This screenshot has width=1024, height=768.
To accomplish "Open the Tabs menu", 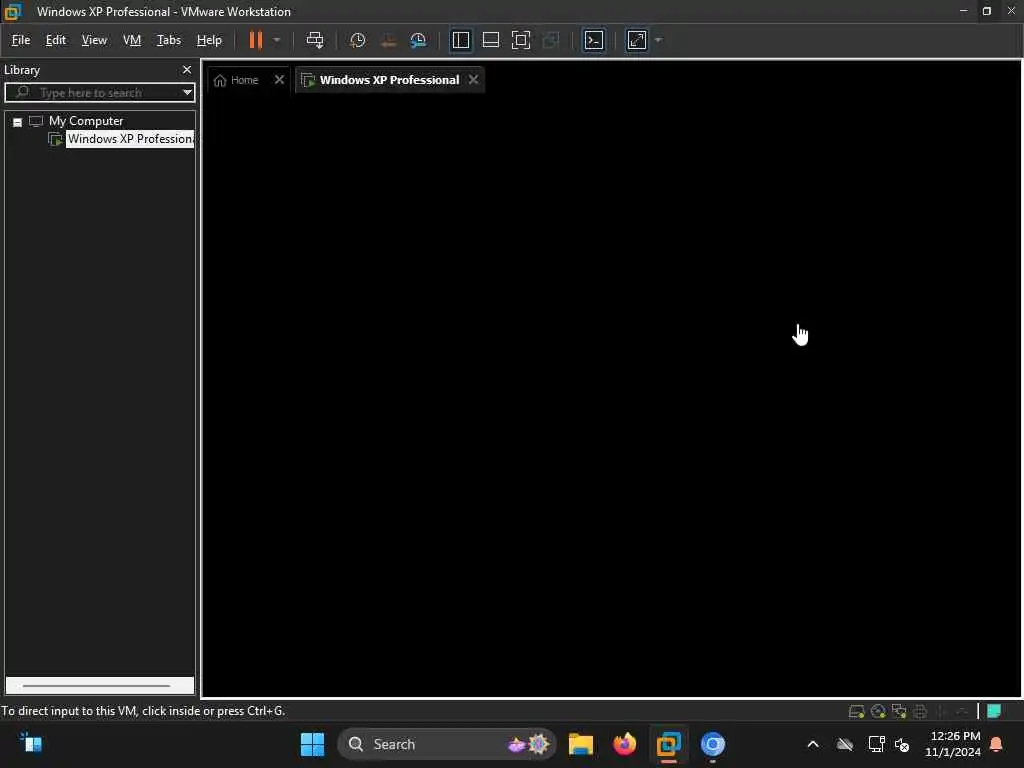I will (168, 40).
